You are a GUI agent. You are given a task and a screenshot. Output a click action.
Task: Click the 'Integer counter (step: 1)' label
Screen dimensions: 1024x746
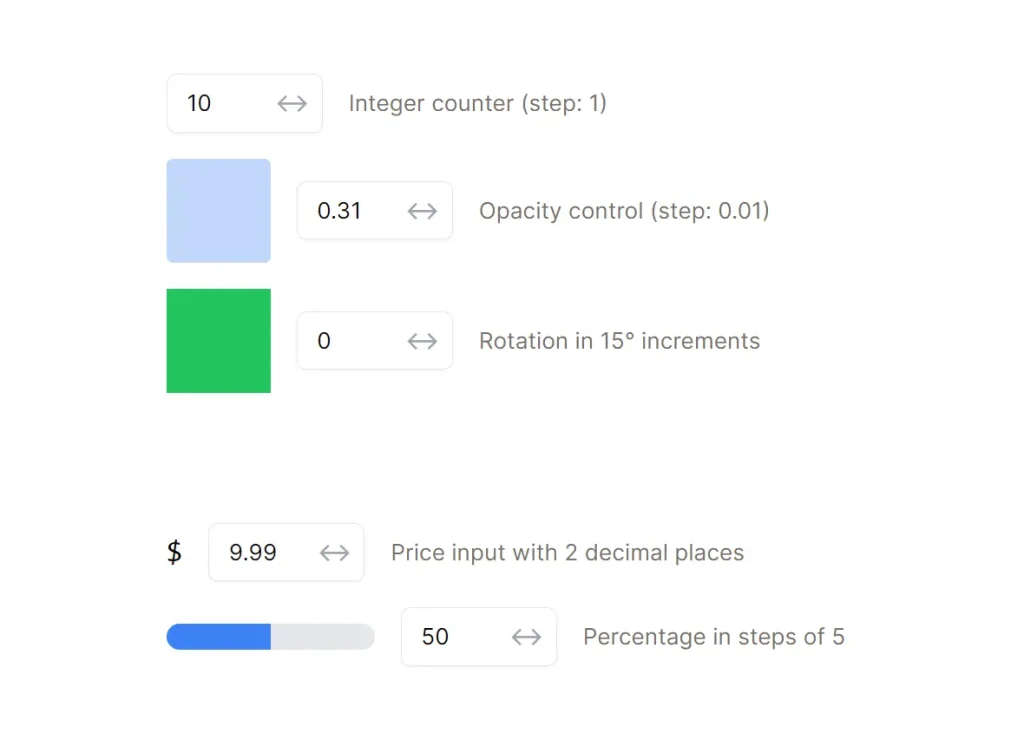(x=477, y=103)
